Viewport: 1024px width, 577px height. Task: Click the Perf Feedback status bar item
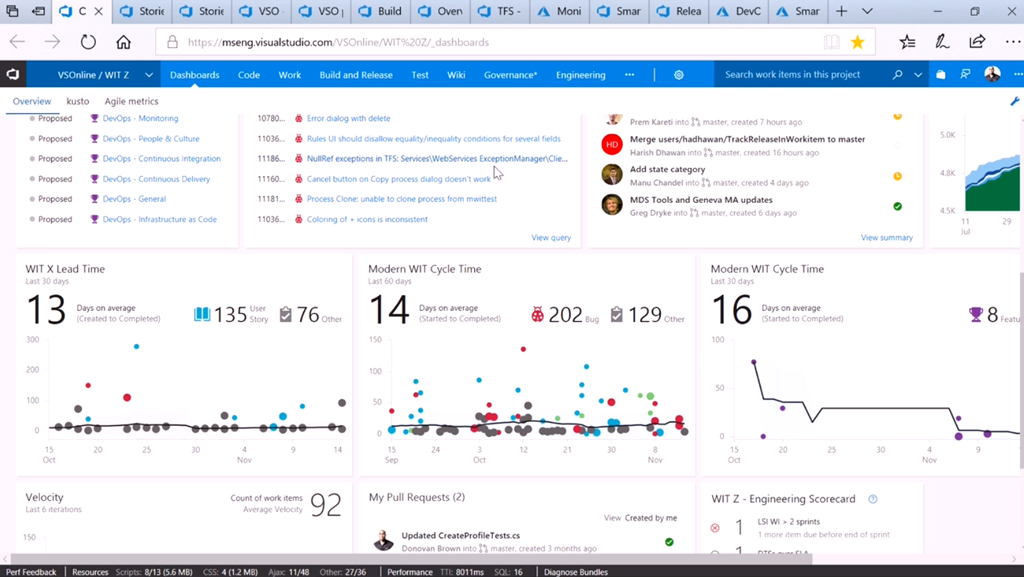point(31,572)
